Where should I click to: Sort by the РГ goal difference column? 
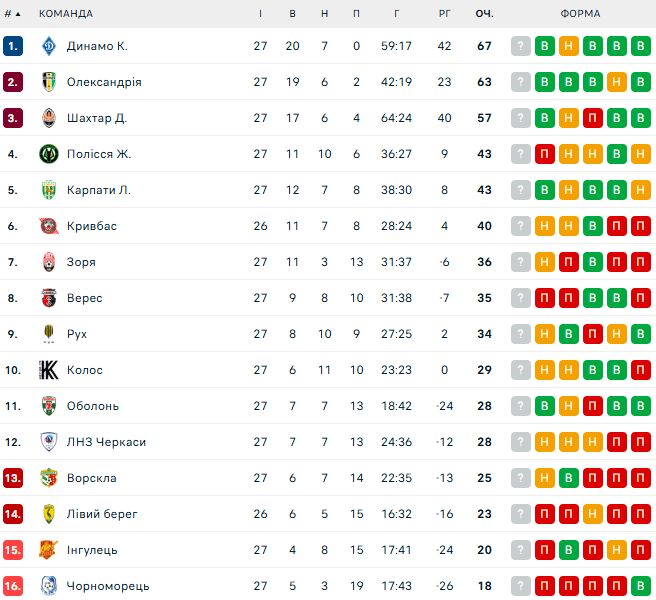pos(445,14)
